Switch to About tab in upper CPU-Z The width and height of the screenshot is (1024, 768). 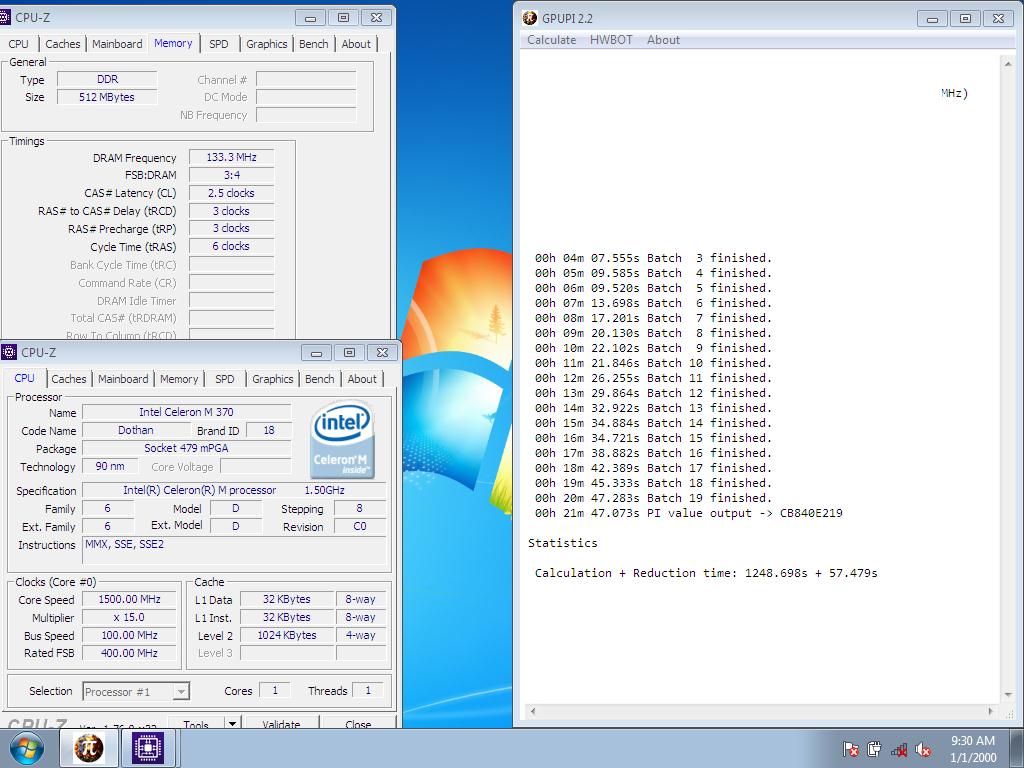356,44
